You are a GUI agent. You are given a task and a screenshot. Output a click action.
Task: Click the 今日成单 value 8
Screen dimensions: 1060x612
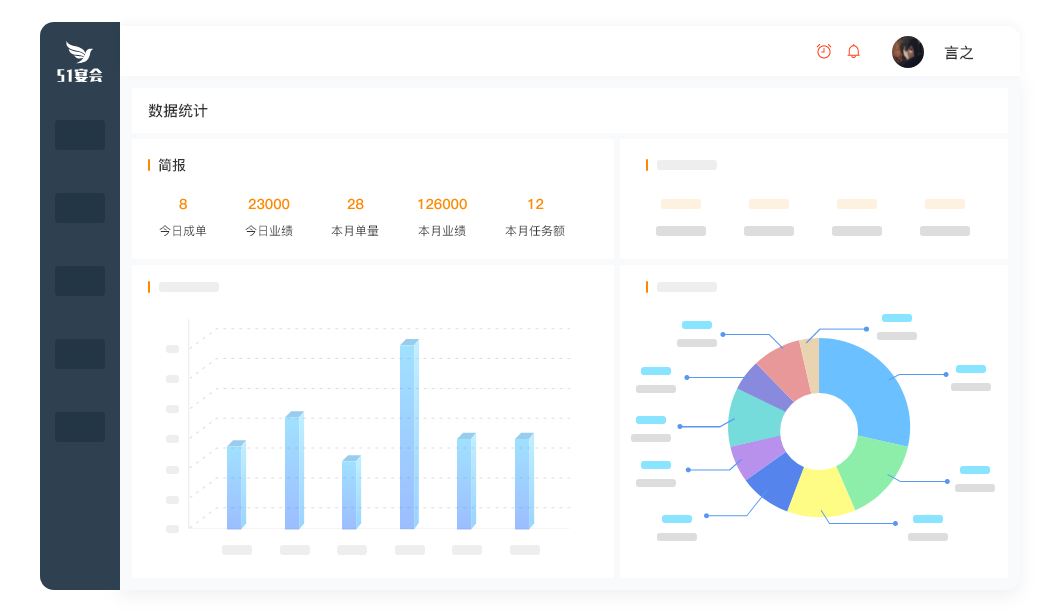pos(183,204)
